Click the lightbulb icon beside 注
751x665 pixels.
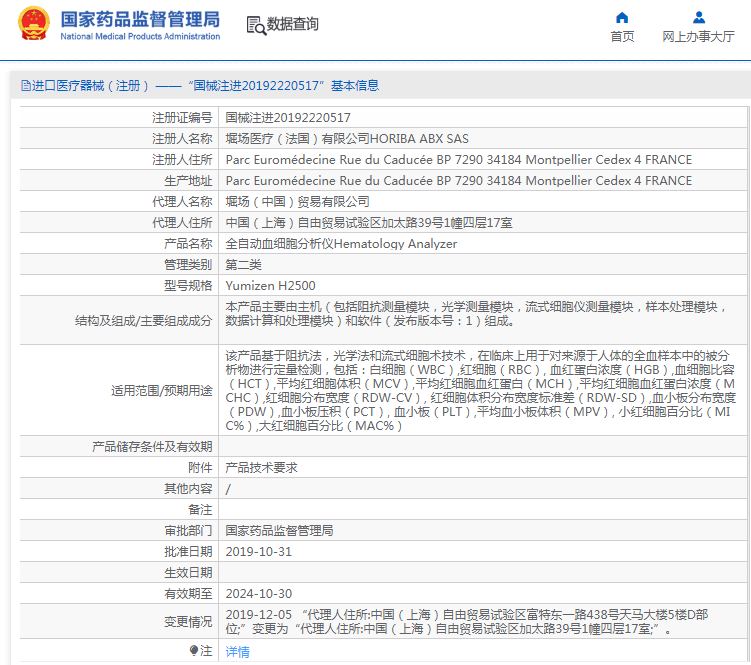coord(194,651)
